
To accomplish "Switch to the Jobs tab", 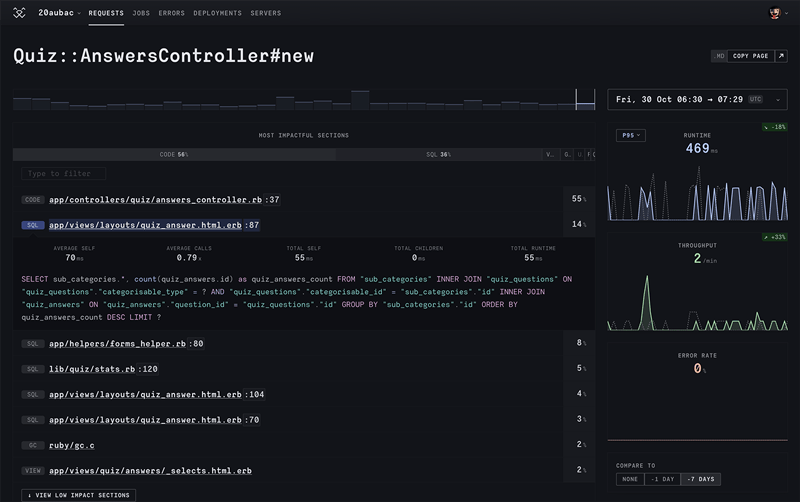I will [x=141, y=13].
